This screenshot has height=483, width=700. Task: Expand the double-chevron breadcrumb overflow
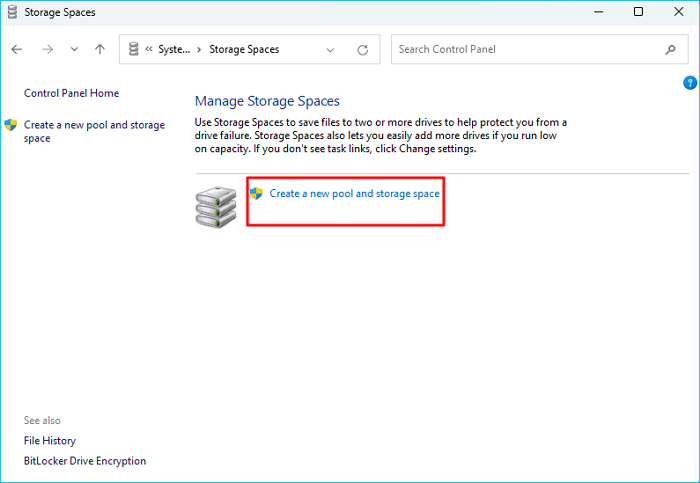pyautogui.click(x=148, y=49)
